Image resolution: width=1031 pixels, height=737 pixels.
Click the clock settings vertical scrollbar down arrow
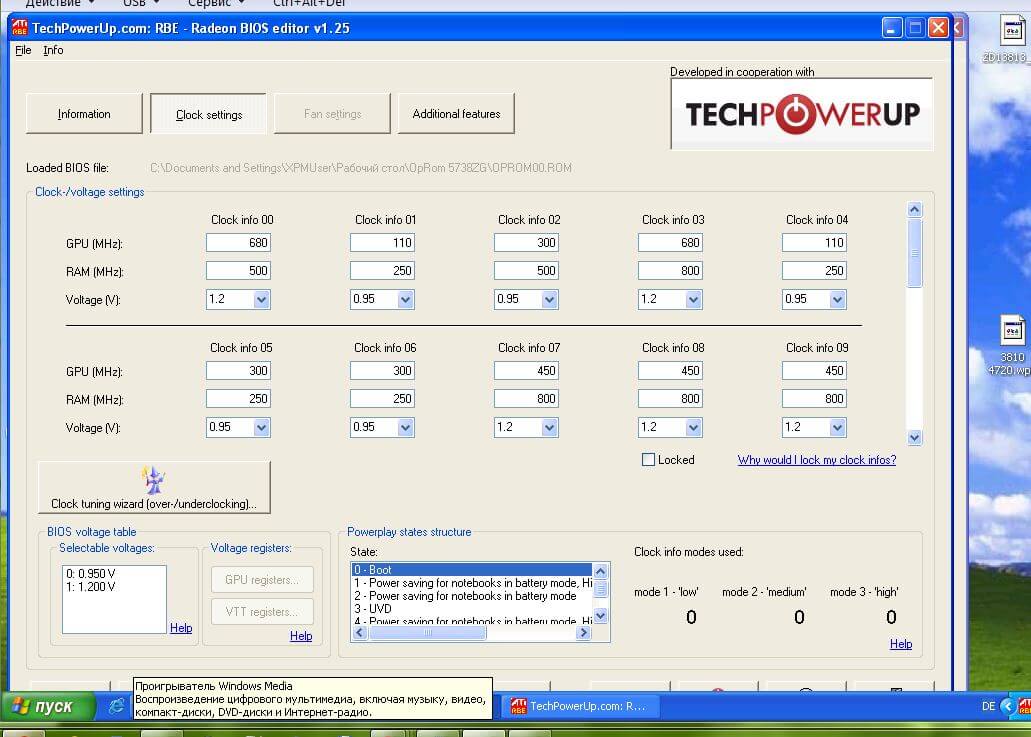914,437
